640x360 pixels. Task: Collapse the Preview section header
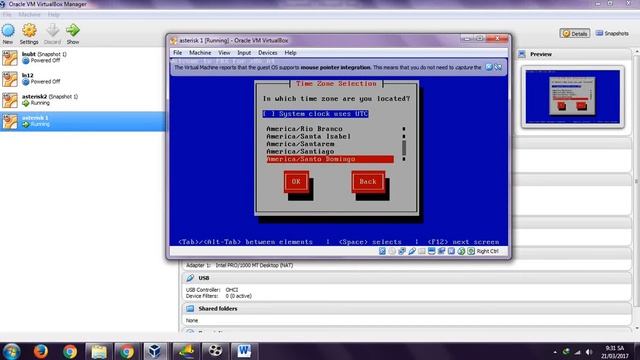click(x=574, y=54)
